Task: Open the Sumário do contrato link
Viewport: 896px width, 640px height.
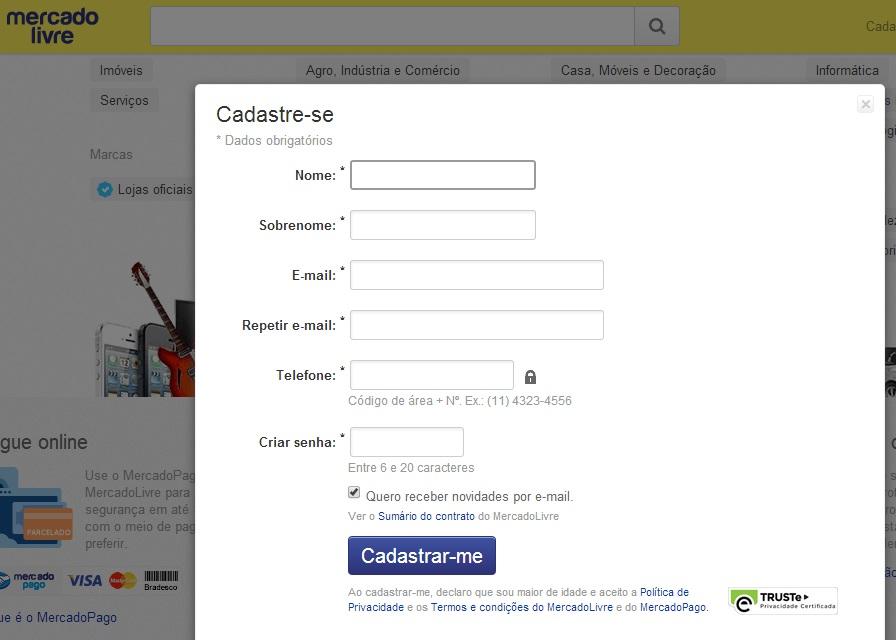Action: tap(426, 517)
